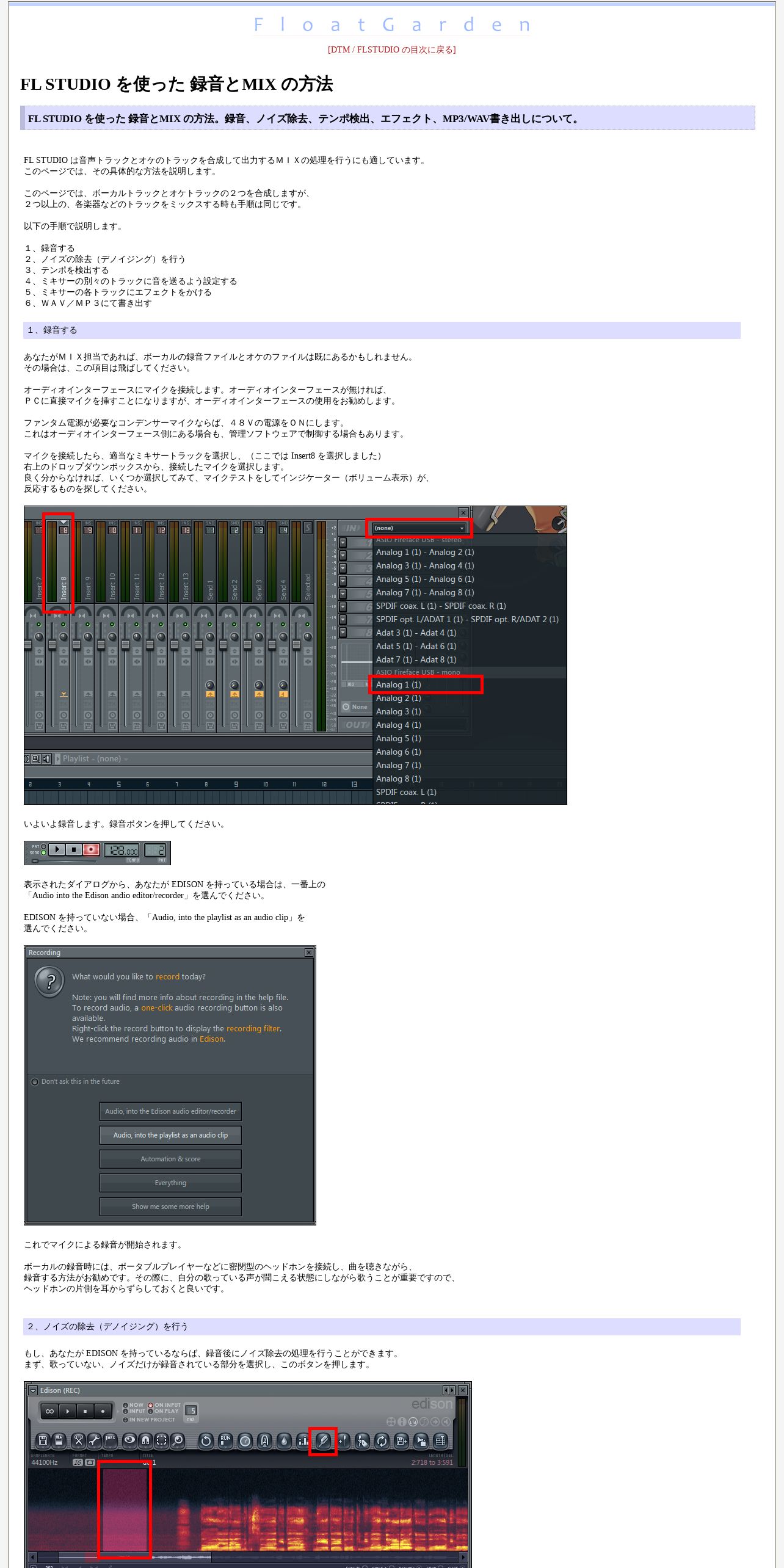Image resolution: width=784 pixels, height=1568 pixels.
Task: Select the Insert 8 mixer track
Action: pyautogui.click(x=59, y=561)
